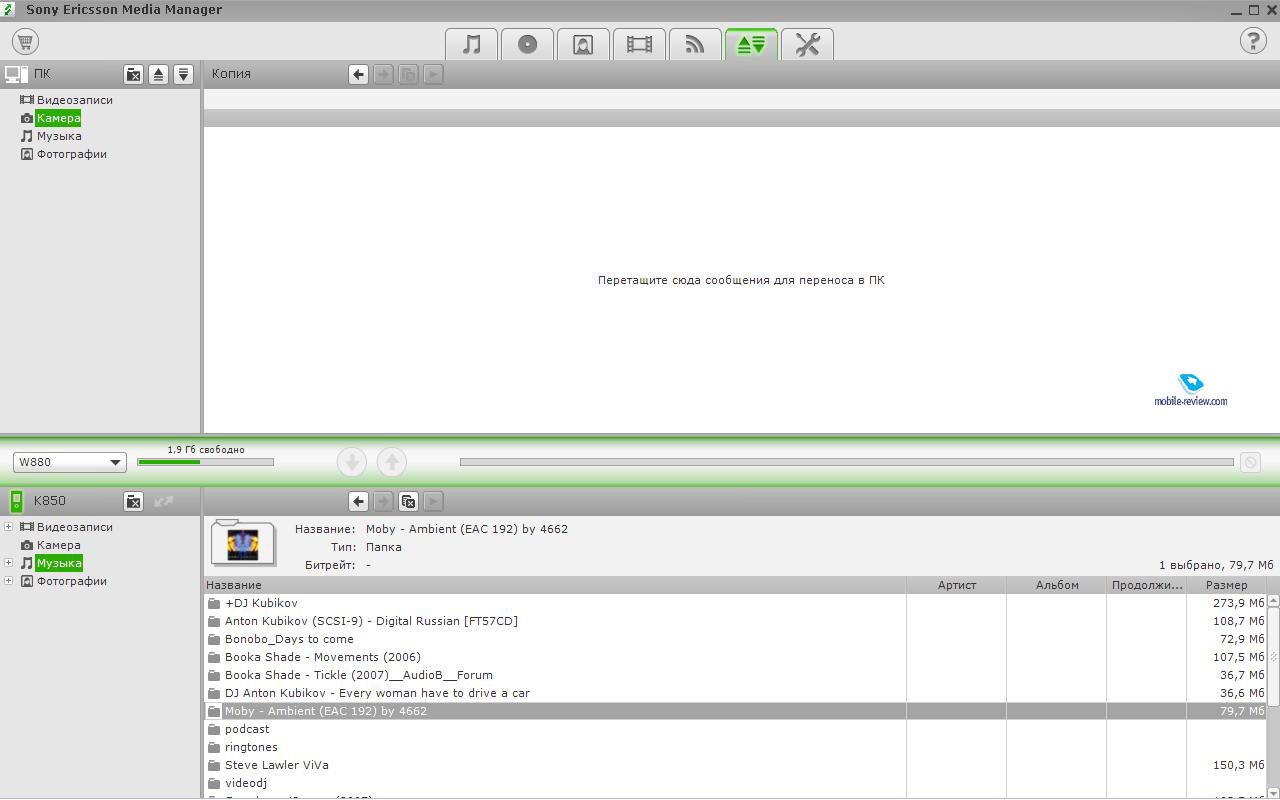Select the active Transfer arrows tab
1280x800 pixels.
751,45
